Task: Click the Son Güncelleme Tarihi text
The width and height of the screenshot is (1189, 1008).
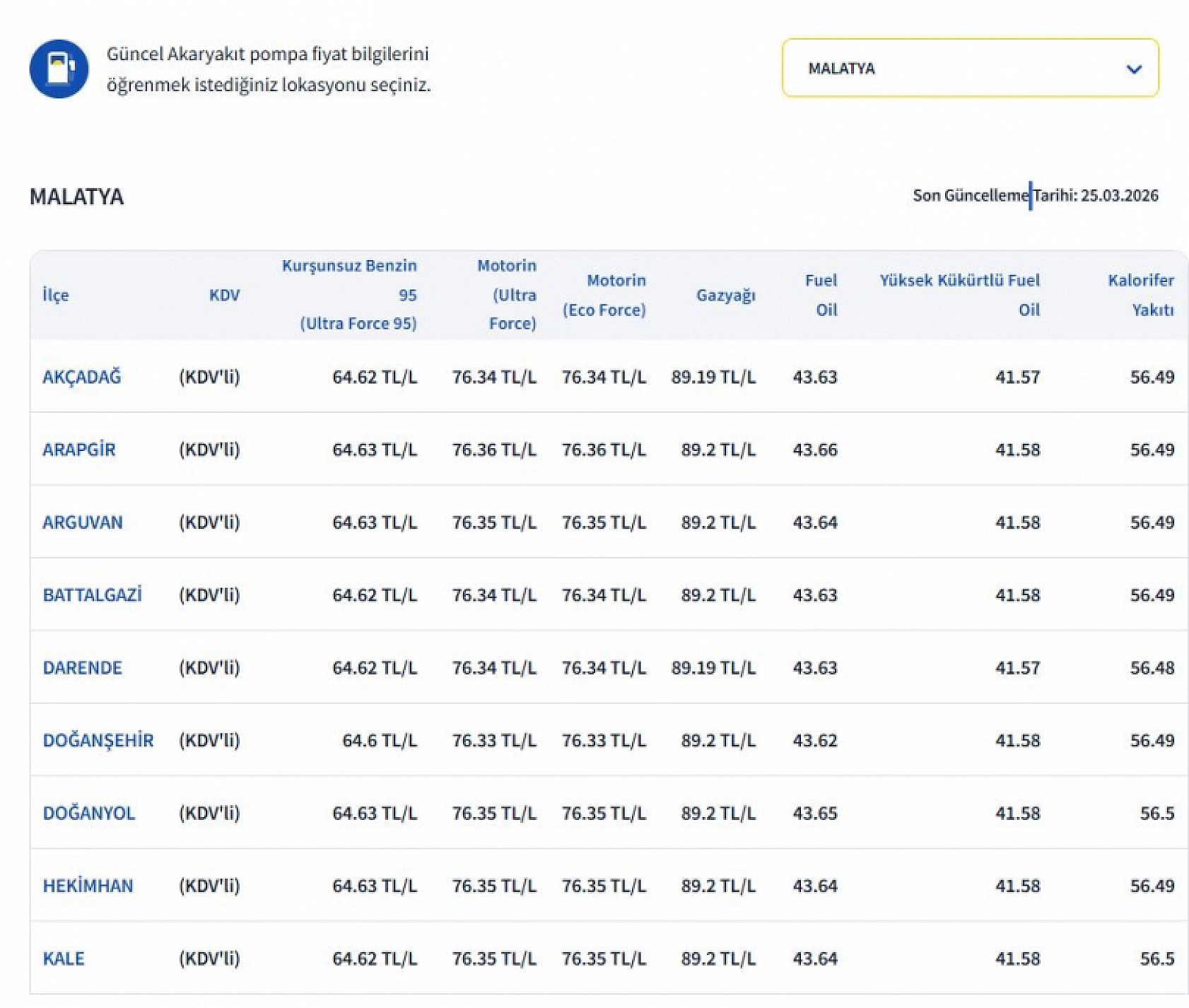Action: 1036,196
